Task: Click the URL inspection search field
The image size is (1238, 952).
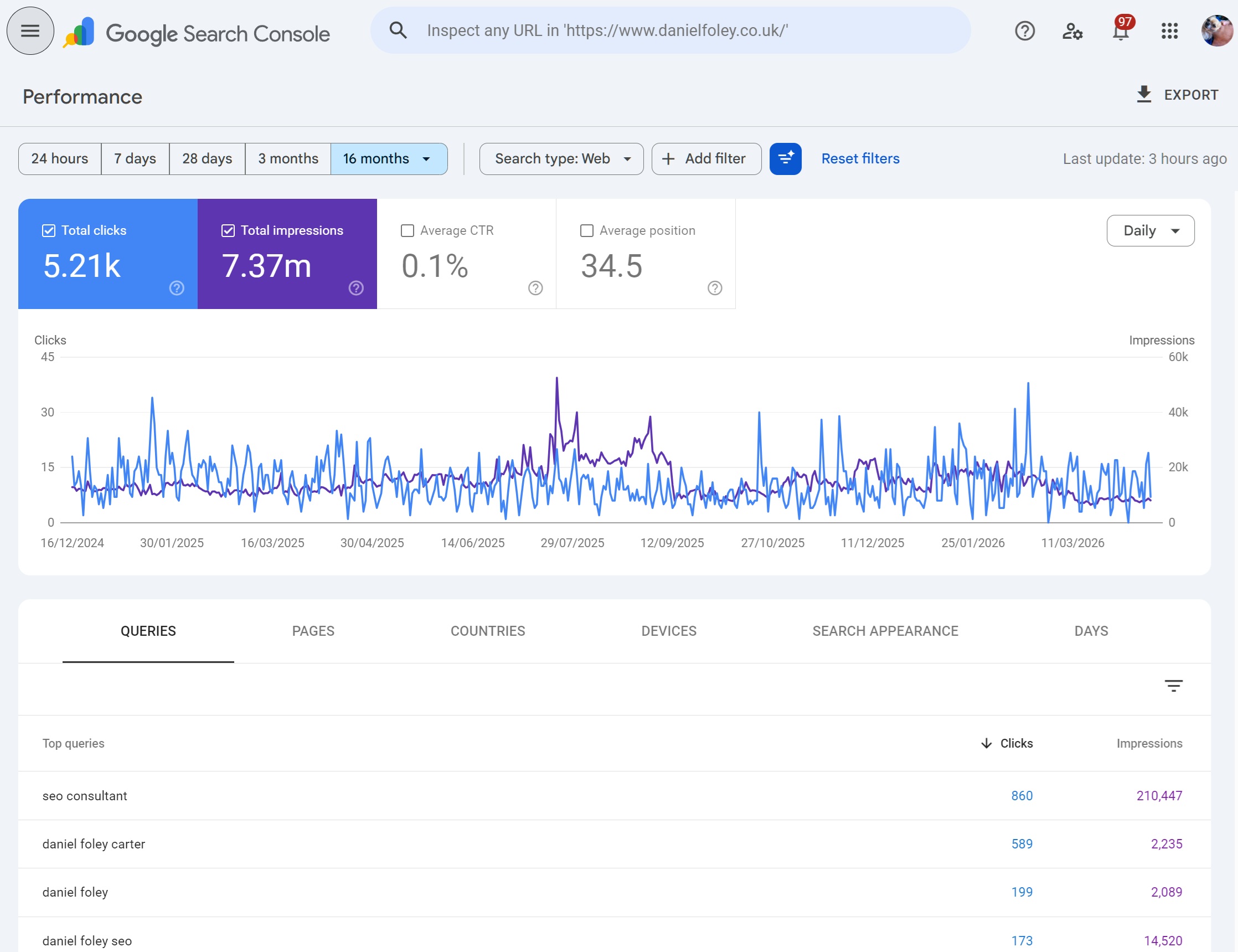Action: coord(669,30)
